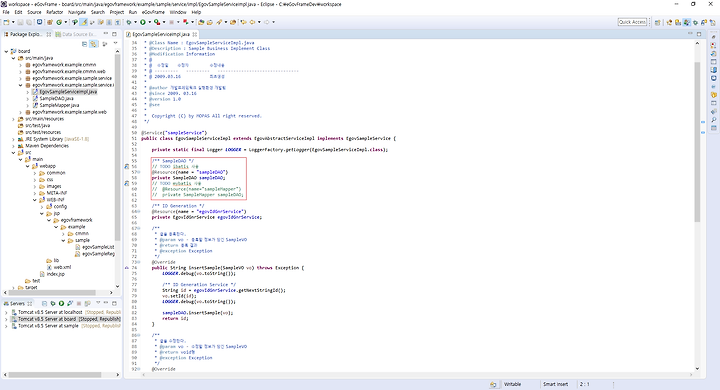Click the Smart Insert status field

pyautogui.click(x=556, y=384)
